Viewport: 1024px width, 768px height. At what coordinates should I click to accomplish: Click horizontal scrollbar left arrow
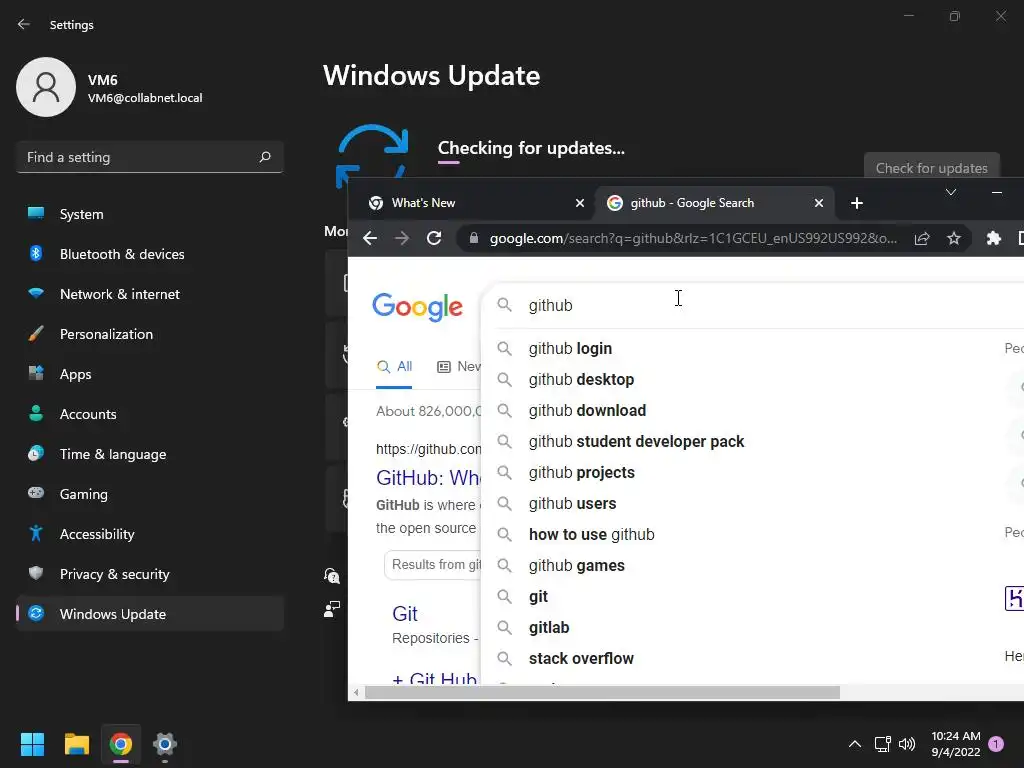(356, 692)
